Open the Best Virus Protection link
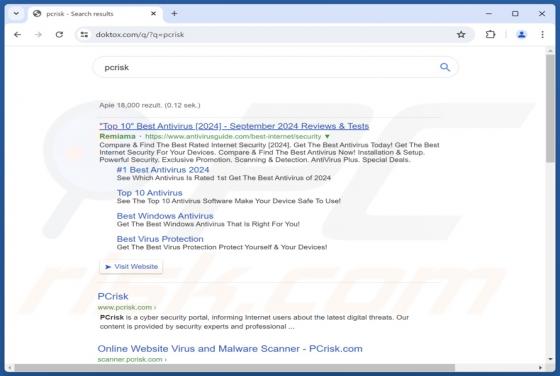 point(160,239)
